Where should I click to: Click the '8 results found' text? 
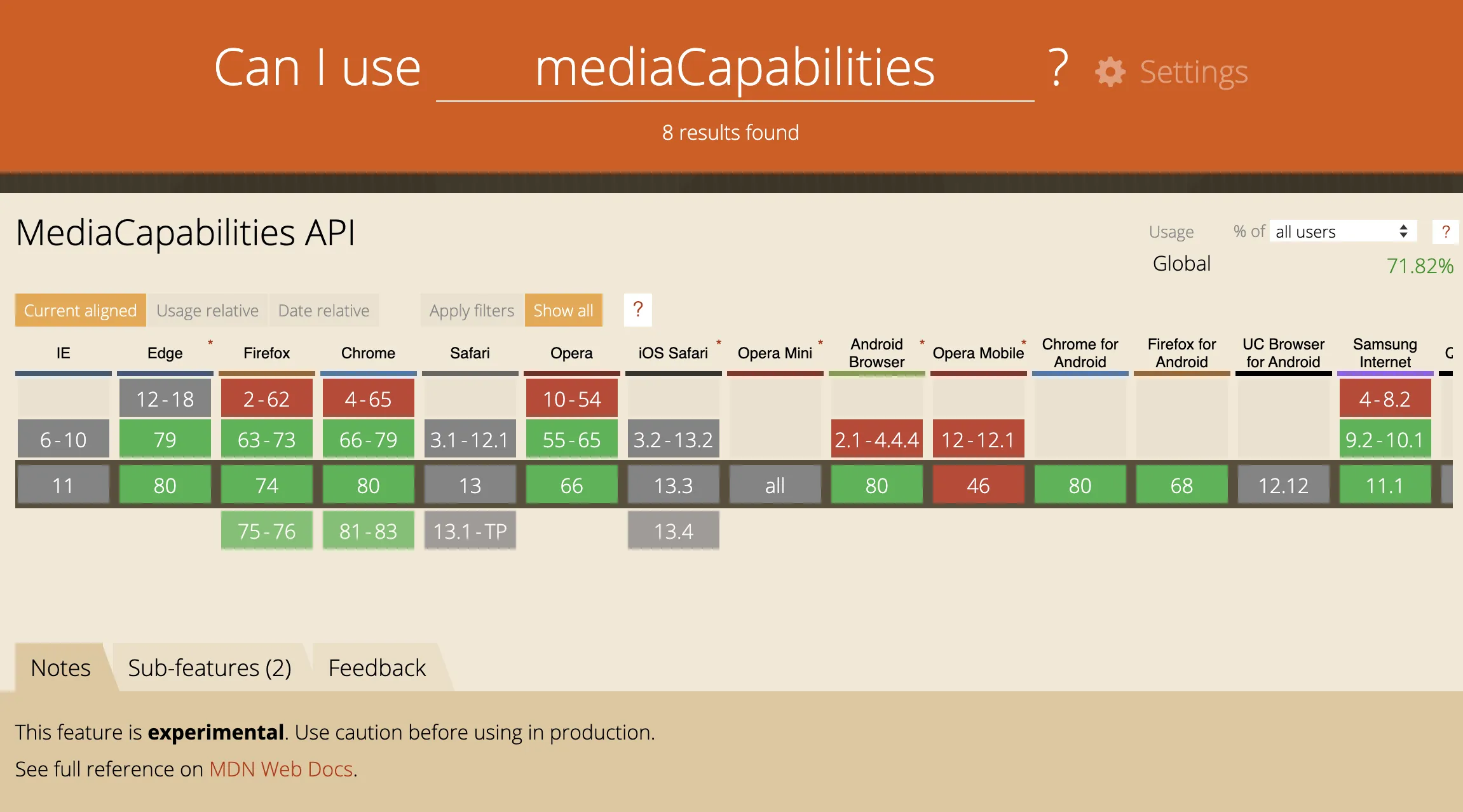pyautogui.click(x=731, y=132)
